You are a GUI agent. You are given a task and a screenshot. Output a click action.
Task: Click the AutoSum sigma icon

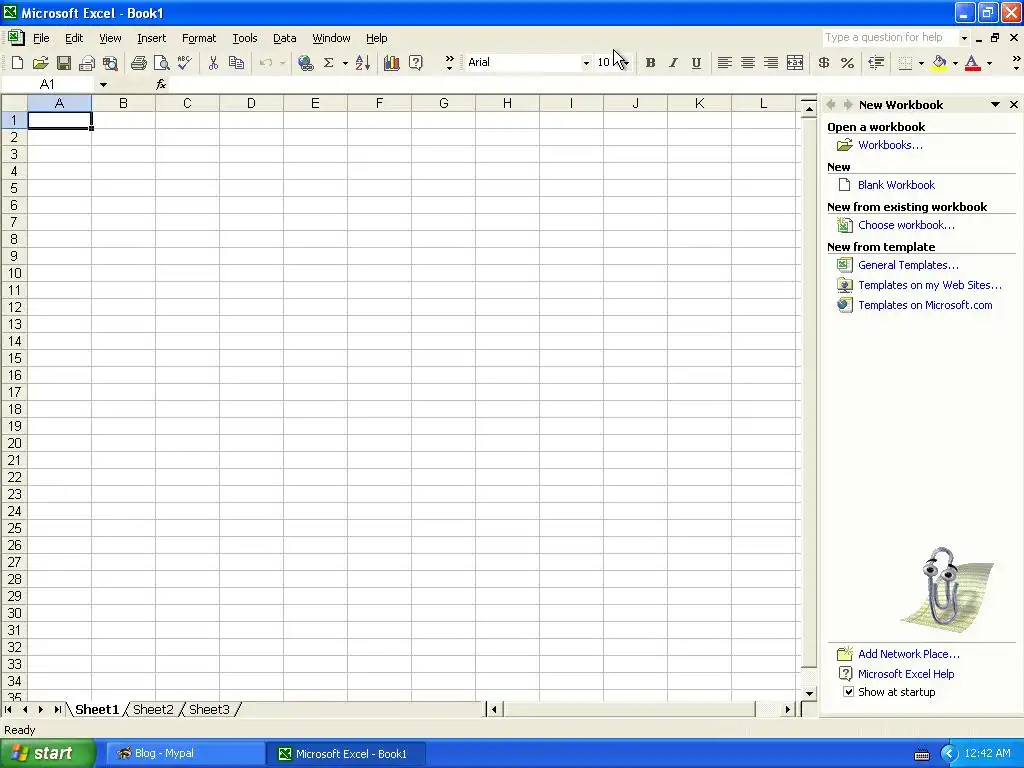tap(328, 63)
